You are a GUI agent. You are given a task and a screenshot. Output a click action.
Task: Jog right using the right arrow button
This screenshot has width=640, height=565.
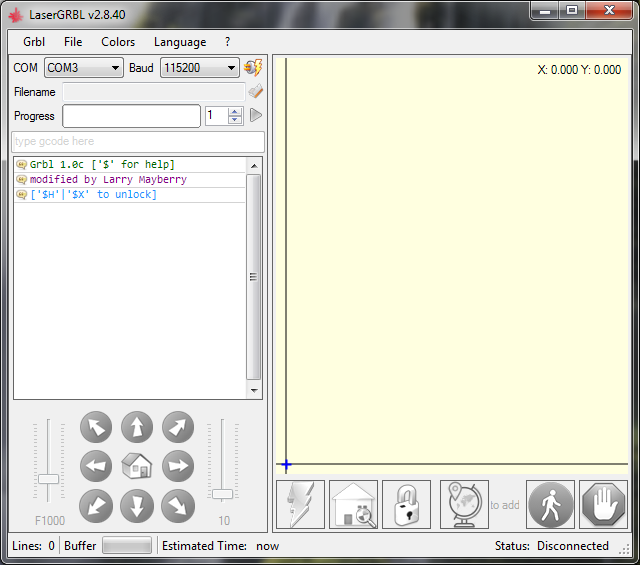click(178, 466)
